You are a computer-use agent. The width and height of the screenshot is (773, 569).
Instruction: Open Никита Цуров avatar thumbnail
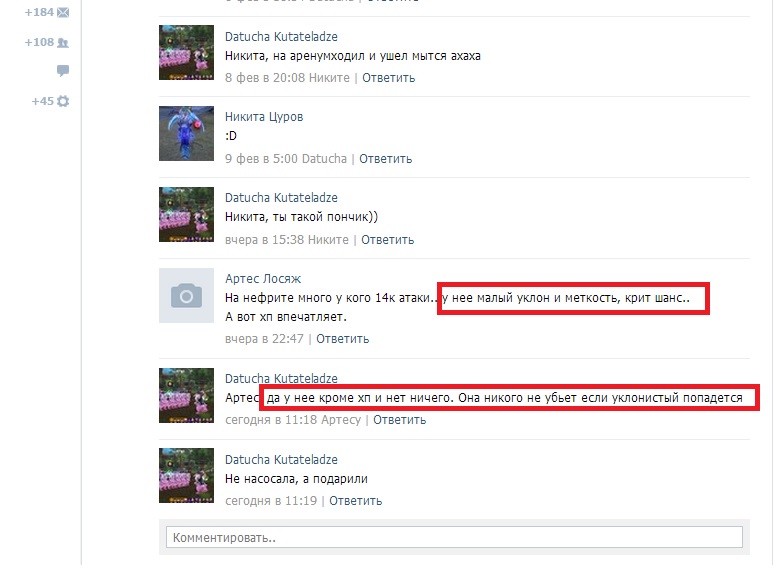(186, 133)
